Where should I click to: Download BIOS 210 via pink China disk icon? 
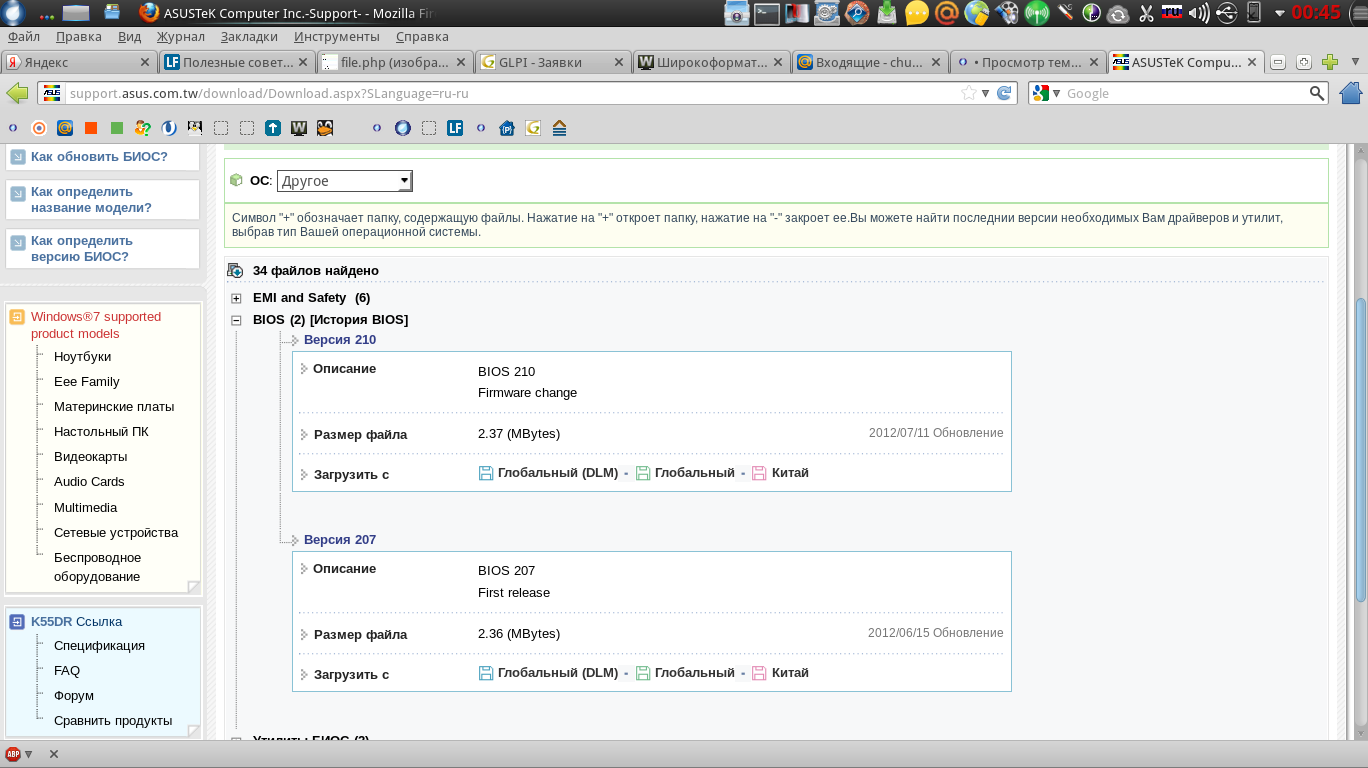click(x=759, y=473)
